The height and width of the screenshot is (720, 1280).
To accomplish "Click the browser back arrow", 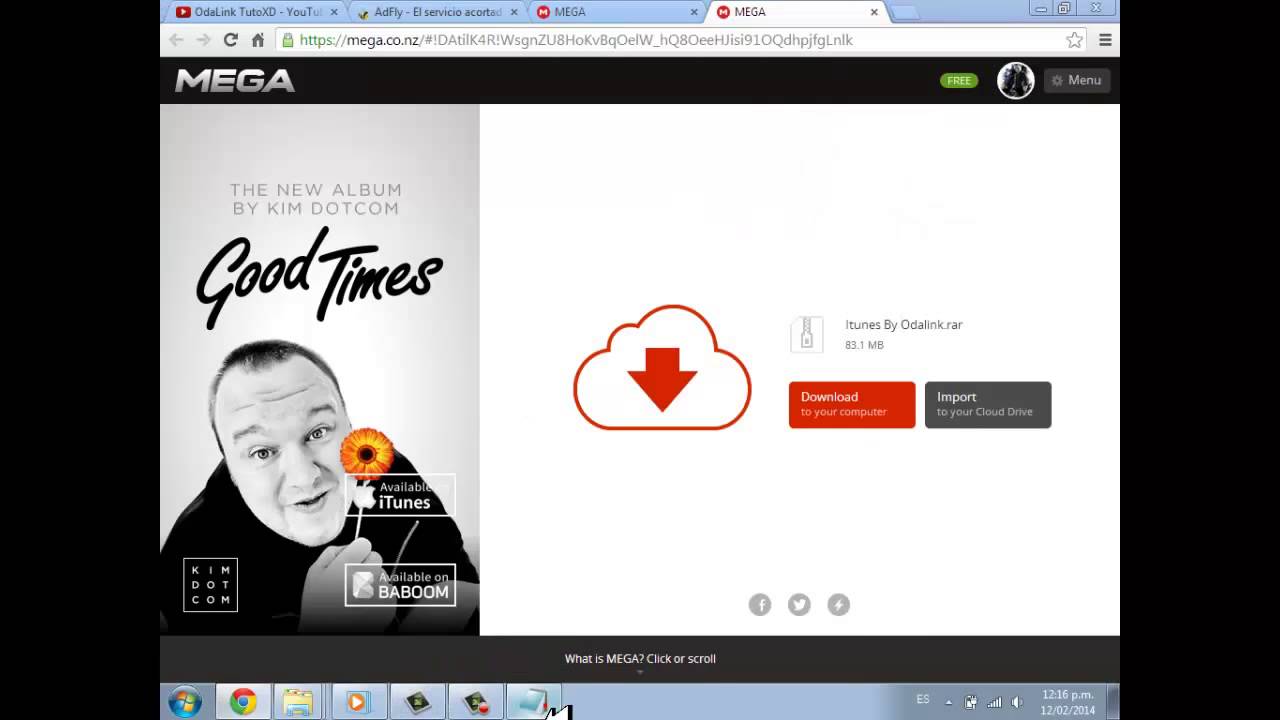I will point(177,40).
